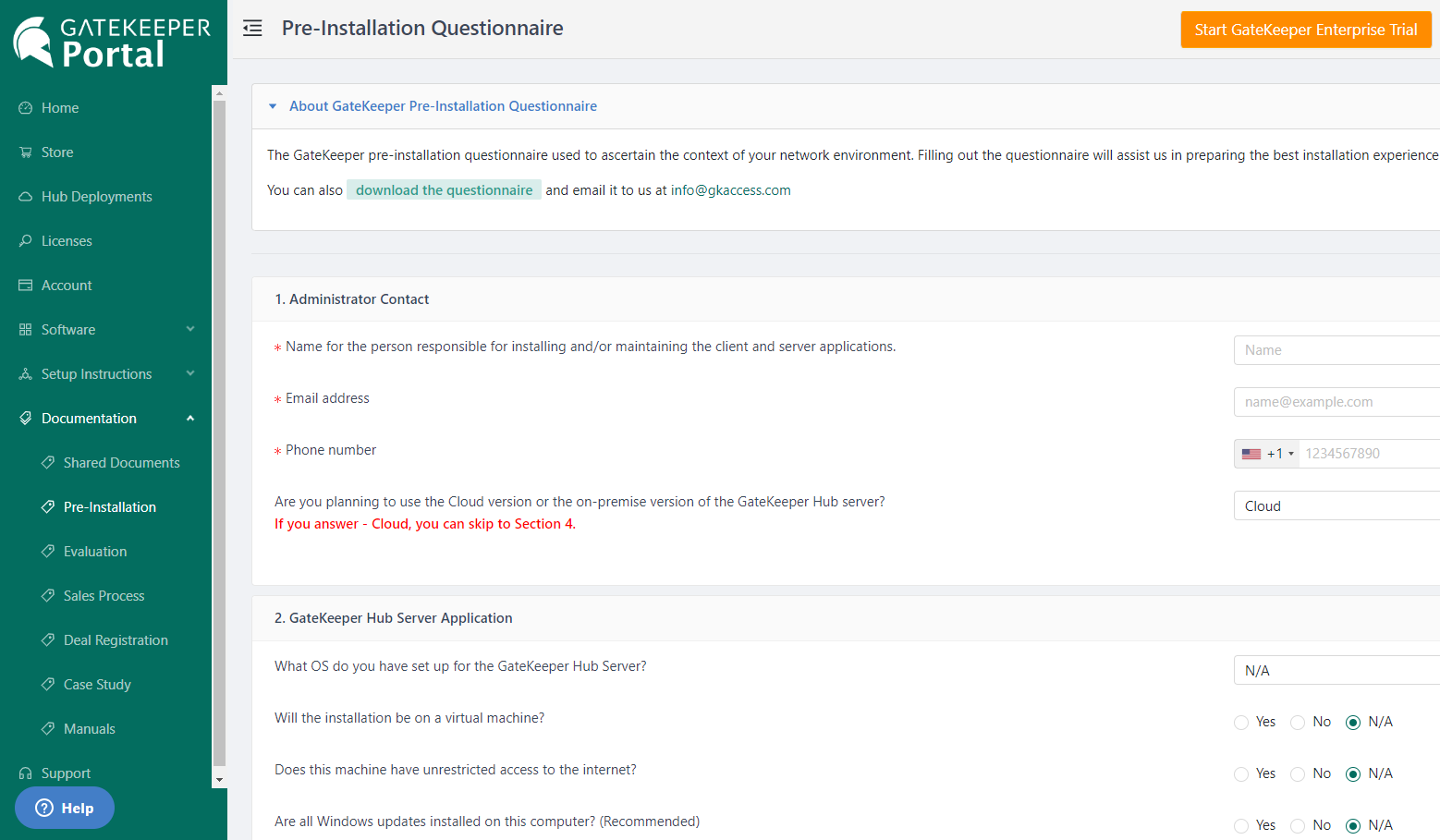The width and height of the screenshot is (1440, 840).
Task: Choose Yes for unrestricted internet access
Action: 1240,773
